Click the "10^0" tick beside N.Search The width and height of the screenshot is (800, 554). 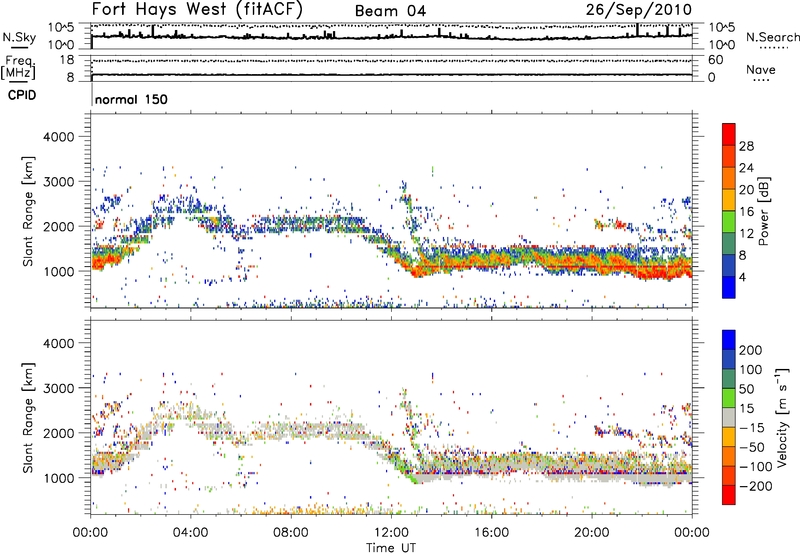[722, 45]
